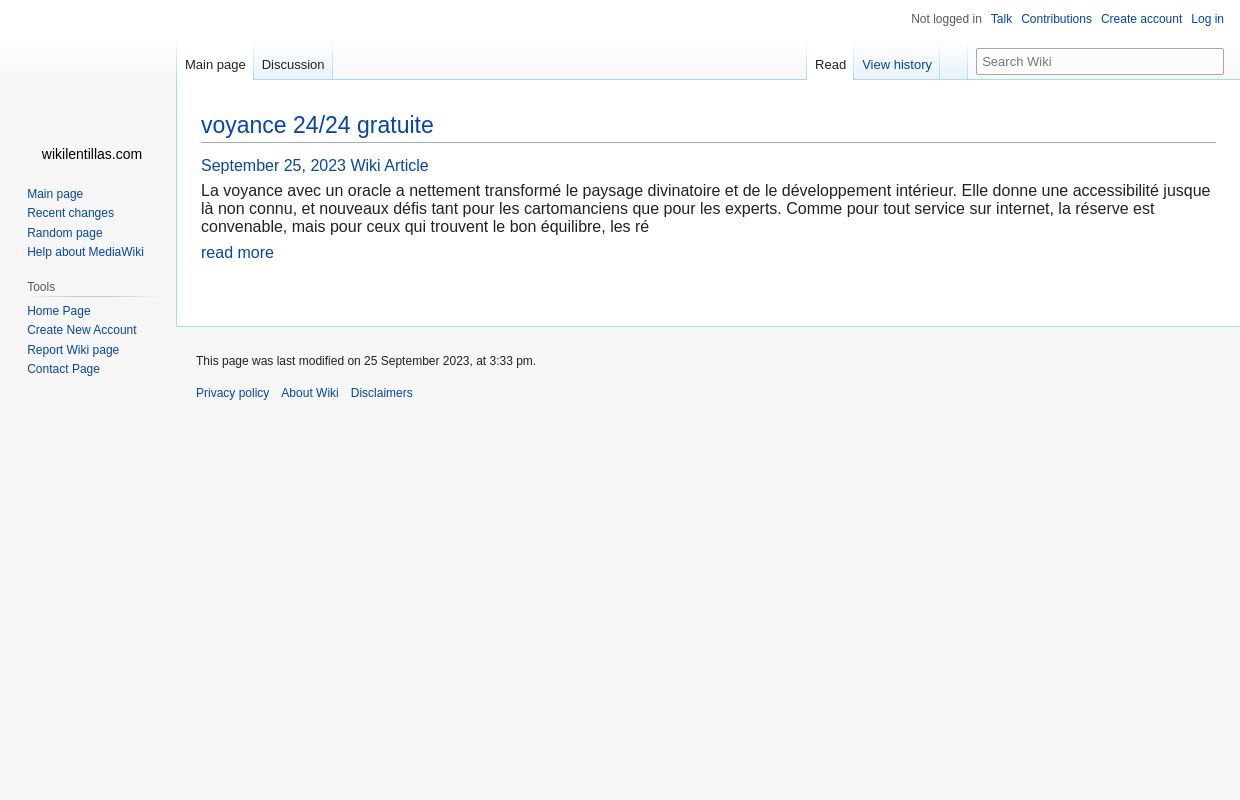
Task: Open the voyance 24/24 gratuite article title
Action: click(317, 125)
